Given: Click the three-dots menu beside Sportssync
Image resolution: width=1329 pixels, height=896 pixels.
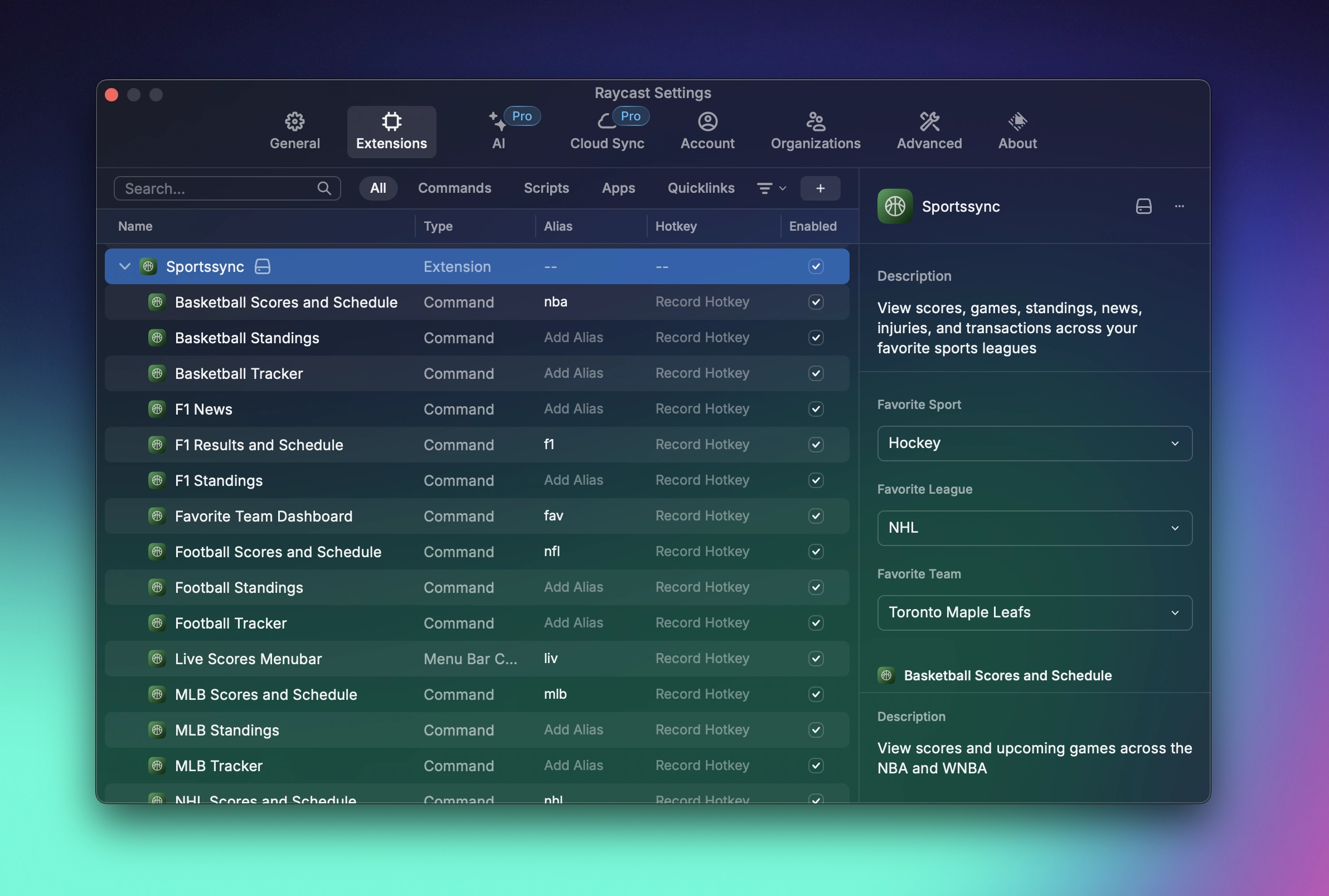Looking at the screenshot, I should (x=1179, y=206).
